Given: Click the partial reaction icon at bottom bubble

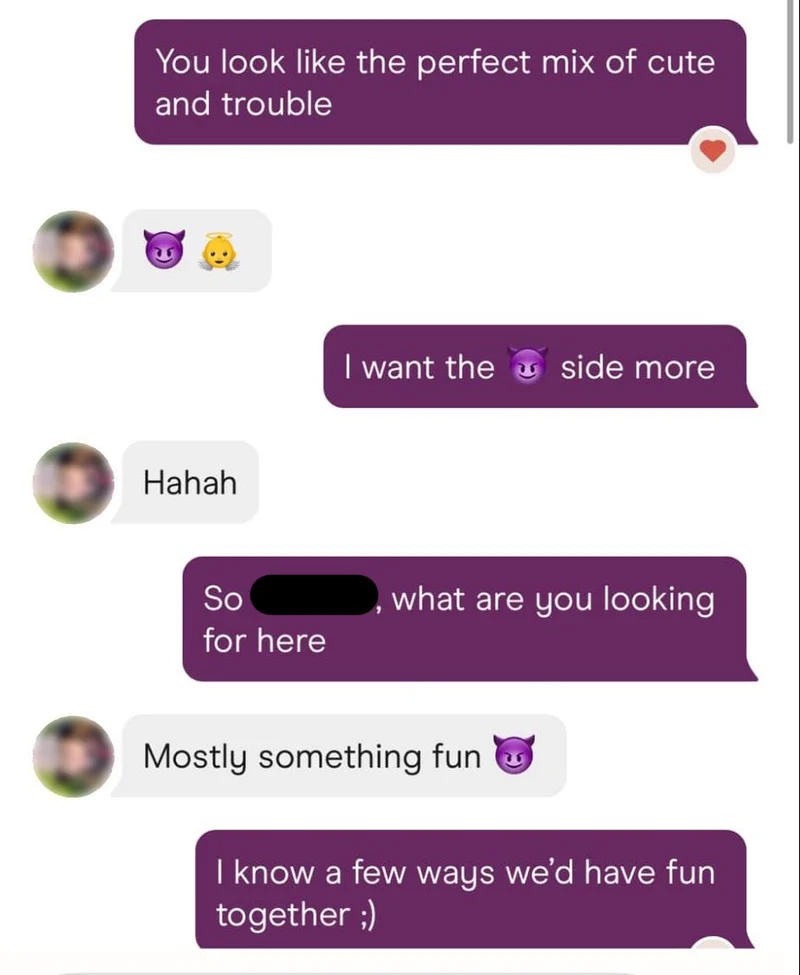Looking at the screenshot, I should point(713,941).
